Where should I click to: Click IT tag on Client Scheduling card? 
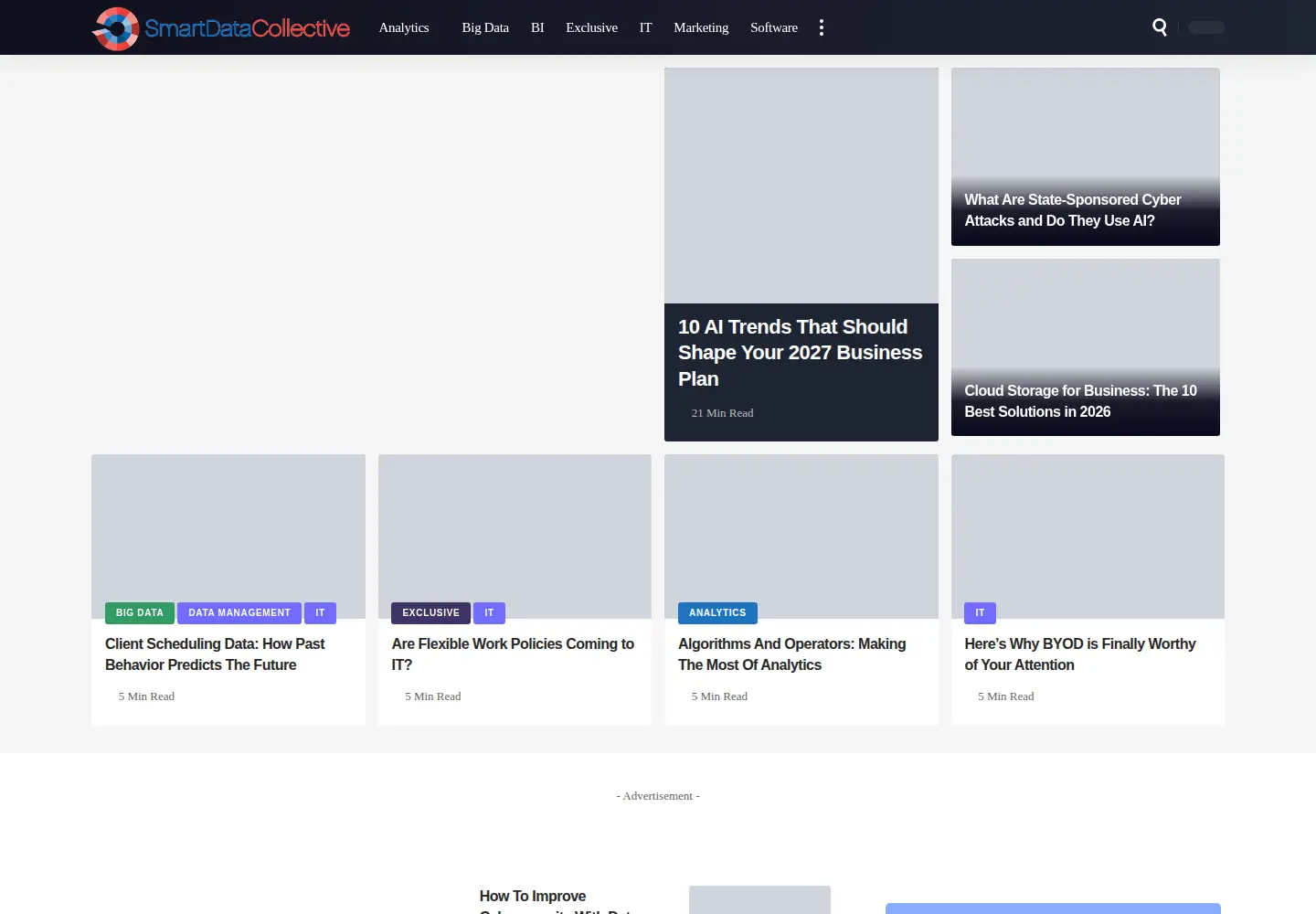pos(320,613)
